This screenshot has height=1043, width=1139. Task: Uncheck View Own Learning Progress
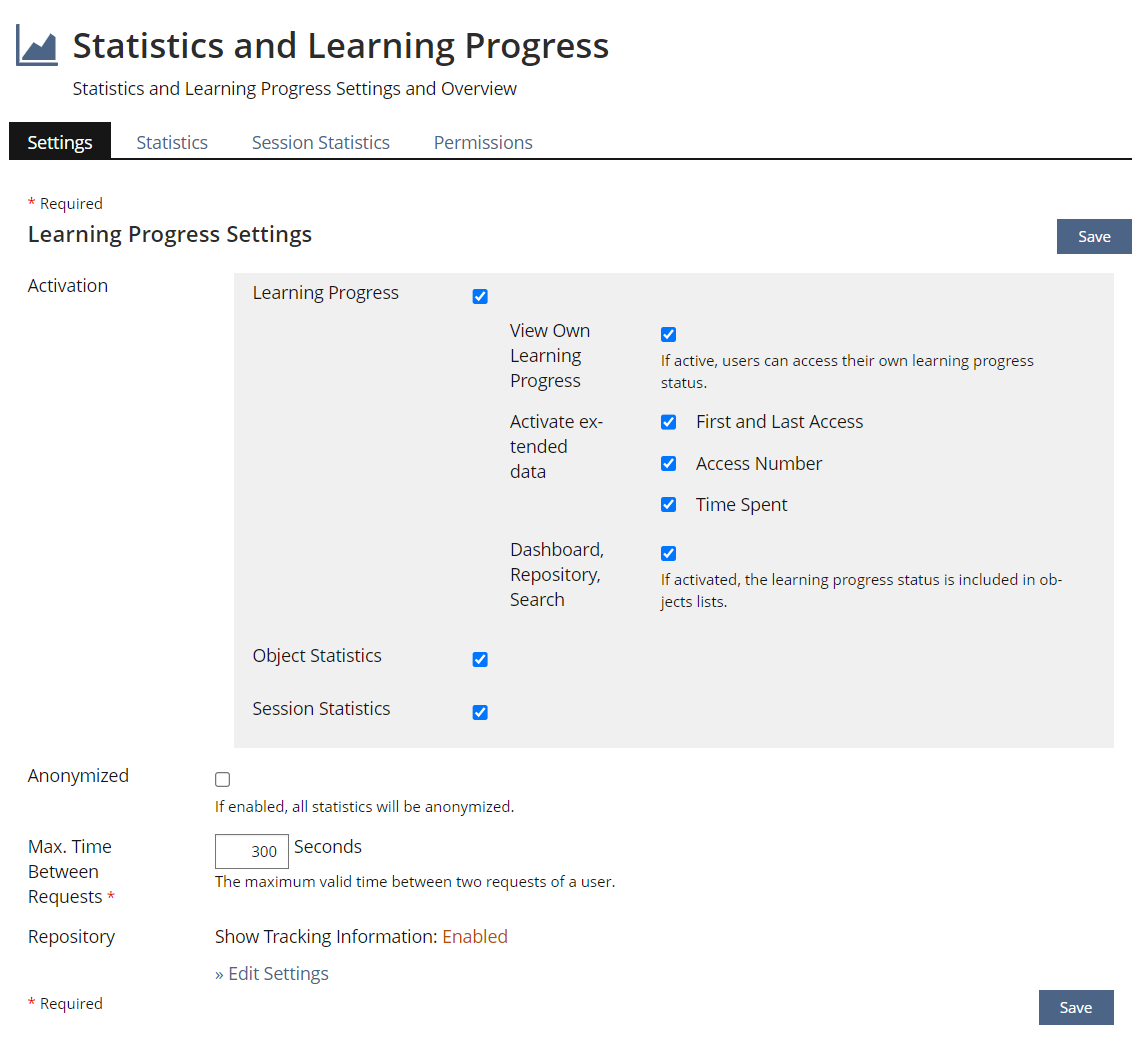(669, 334)
